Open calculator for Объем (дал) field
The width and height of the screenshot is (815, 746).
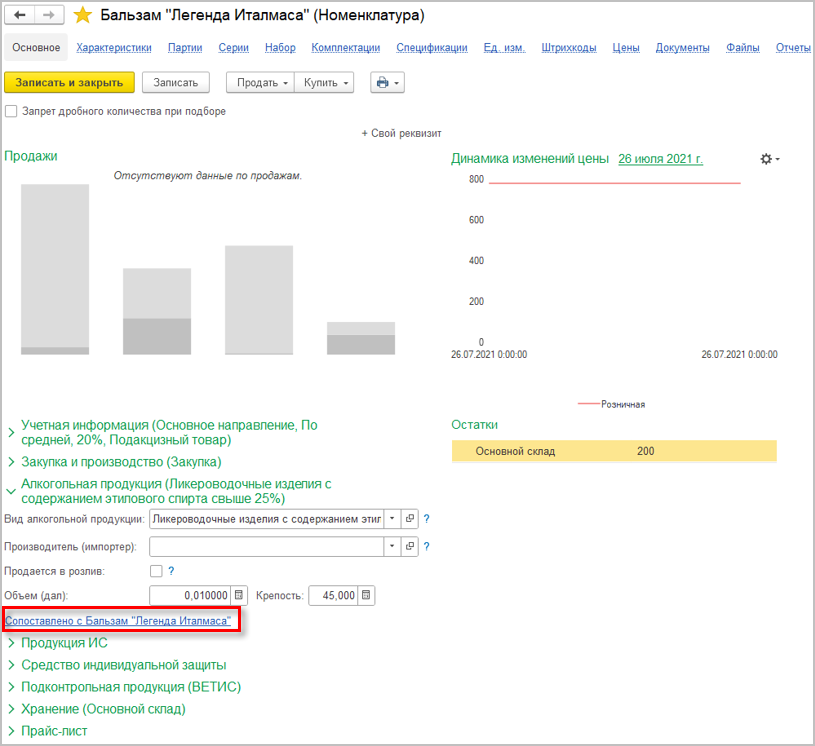pos(238,596)
